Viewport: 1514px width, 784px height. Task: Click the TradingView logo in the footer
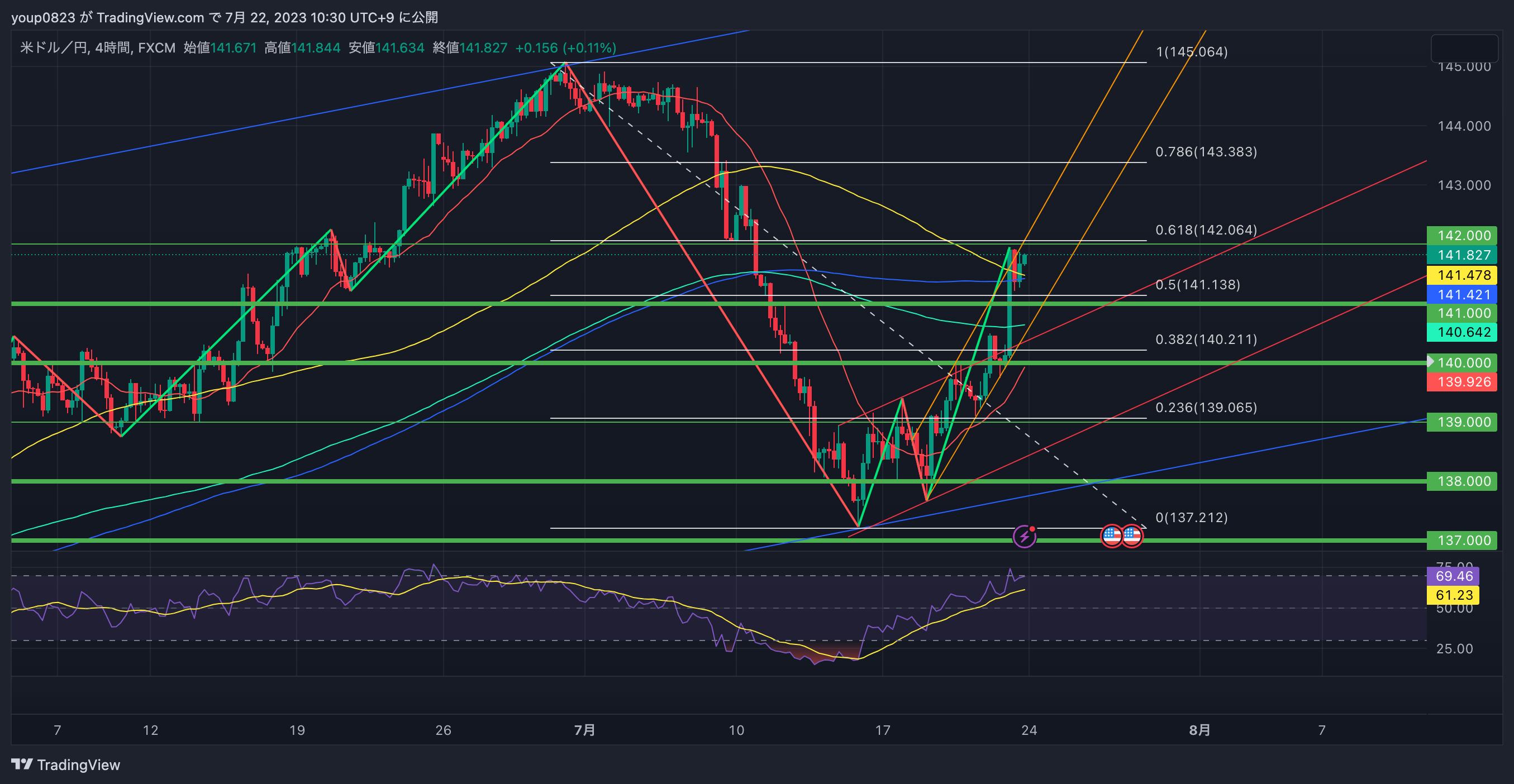tap(65, 764)
